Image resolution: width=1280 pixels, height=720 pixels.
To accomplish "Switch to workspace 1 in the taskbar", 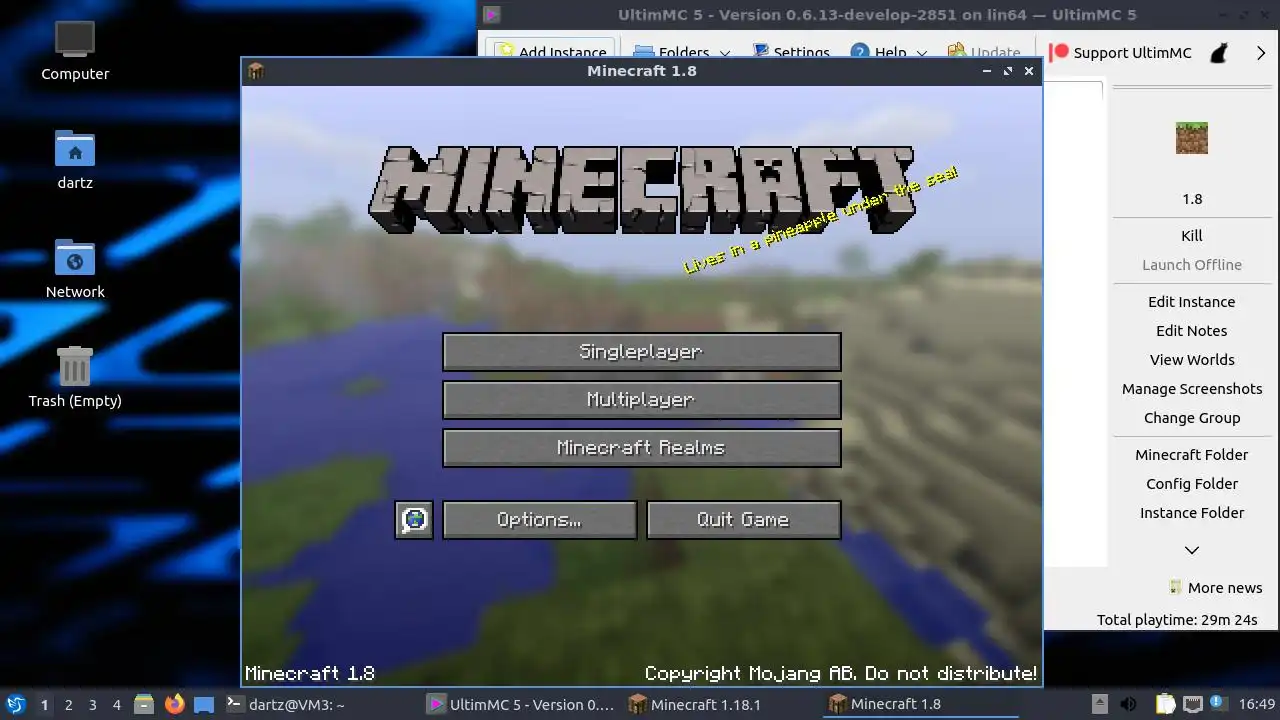I will click(44, 704).
